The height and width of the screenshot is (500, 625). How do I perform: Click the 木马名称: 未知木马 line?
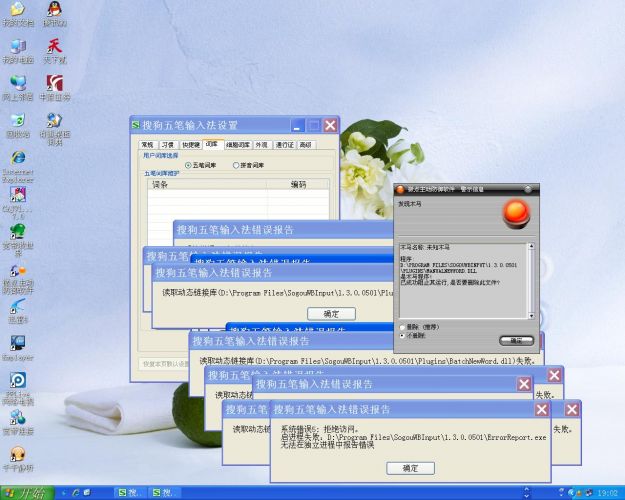[425, 247]
